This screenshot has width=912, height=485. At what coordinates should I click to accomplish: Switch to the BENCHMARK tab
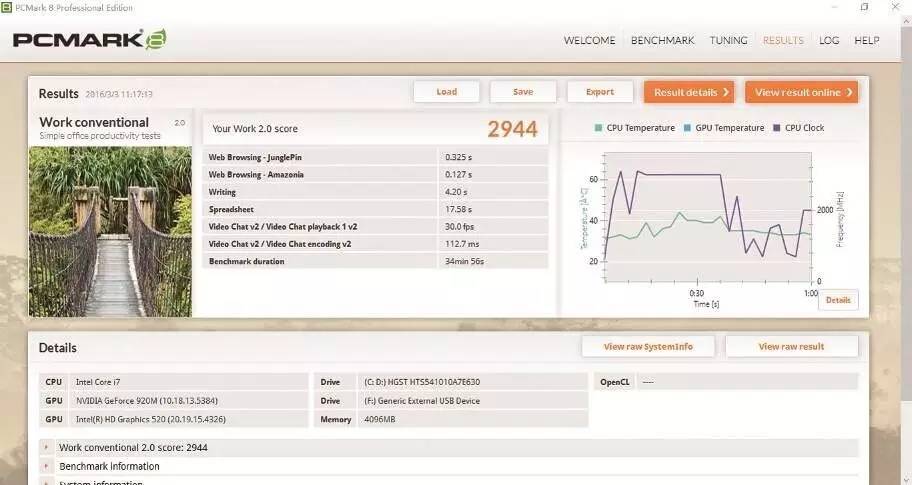click(662, 41)
